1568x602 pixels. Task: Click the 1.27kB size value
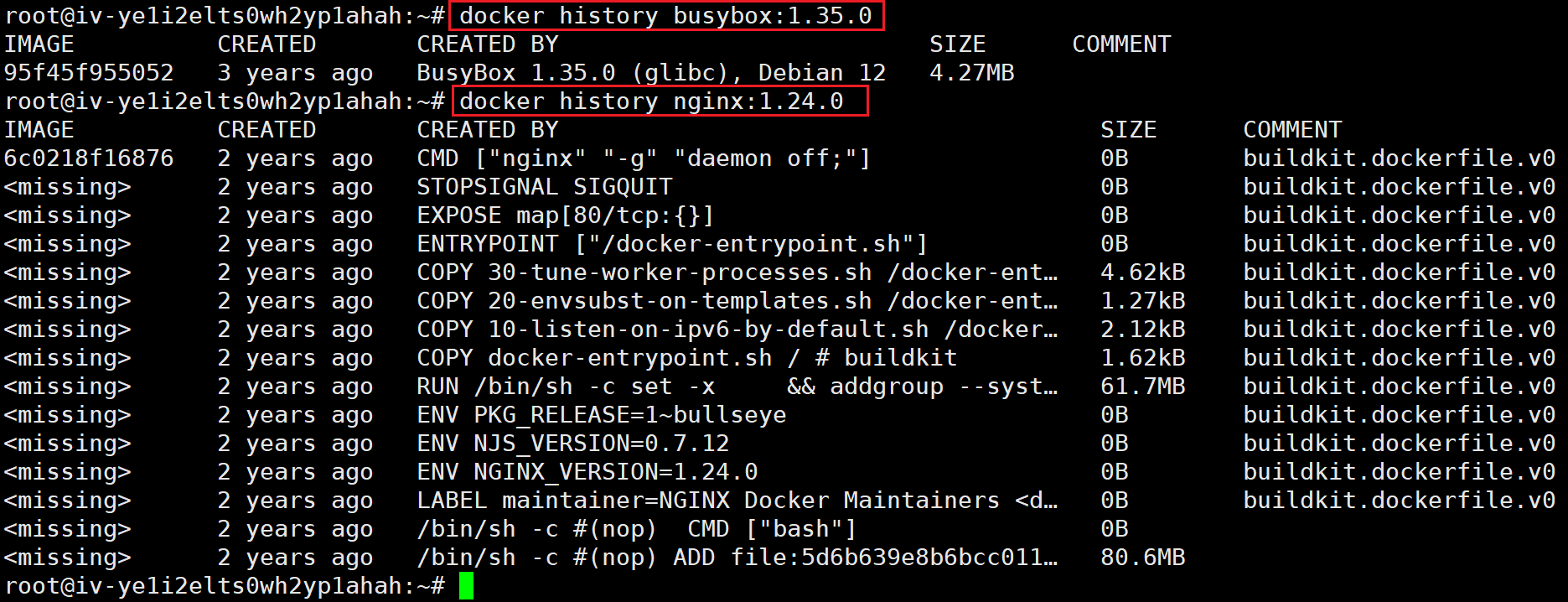[x=1143, y=301]
